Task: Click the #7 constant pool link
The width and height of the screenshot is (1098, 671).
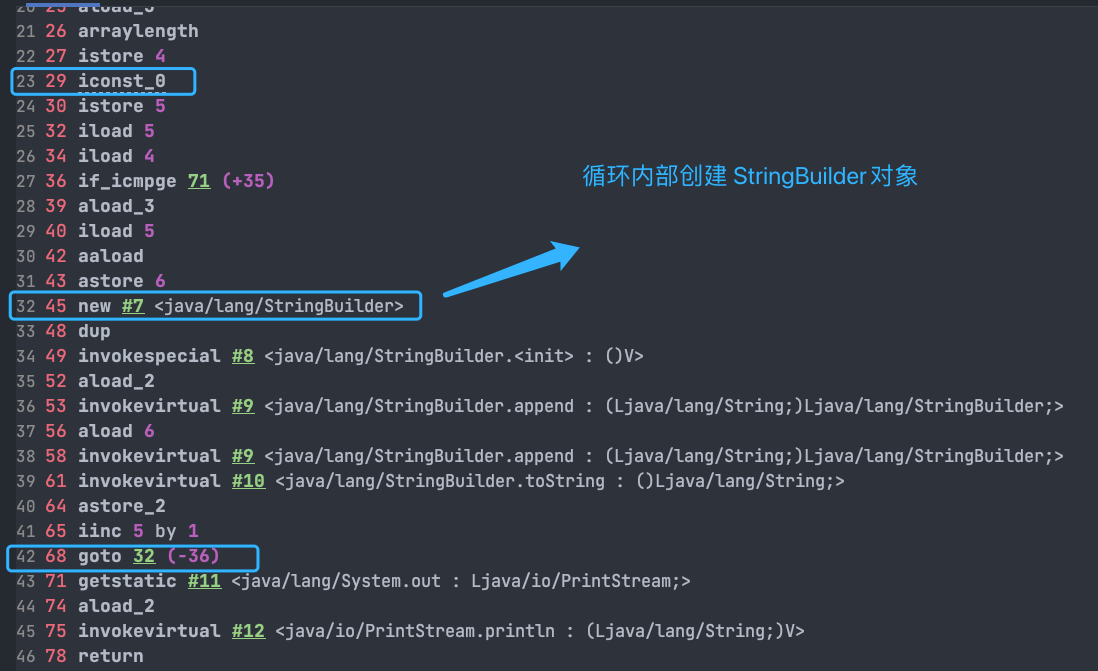Action: (x=133, y=306)
